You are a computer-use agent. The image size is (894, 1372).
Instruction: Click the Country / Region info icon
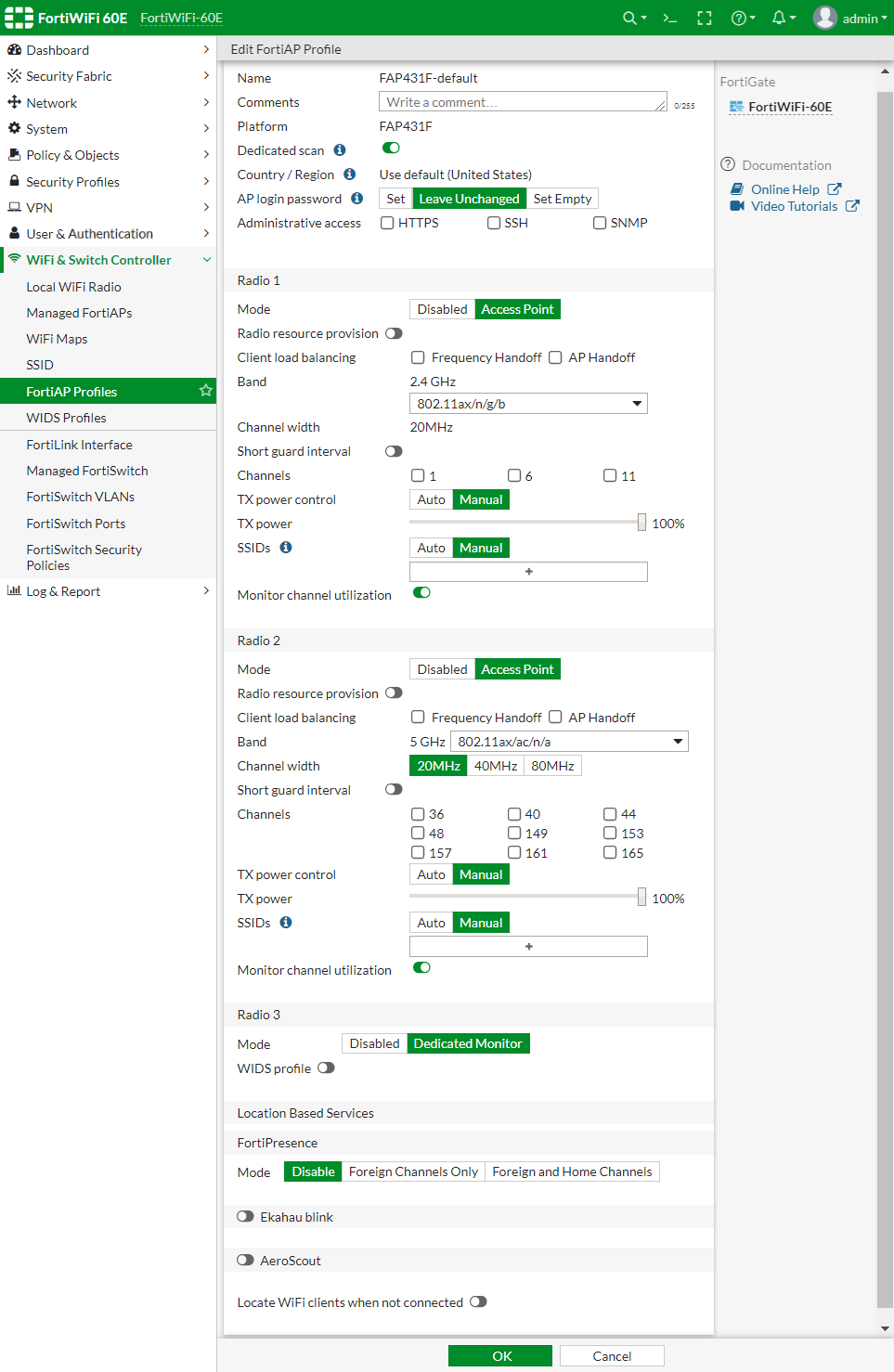pyautogui.click(x=349, y=174)
